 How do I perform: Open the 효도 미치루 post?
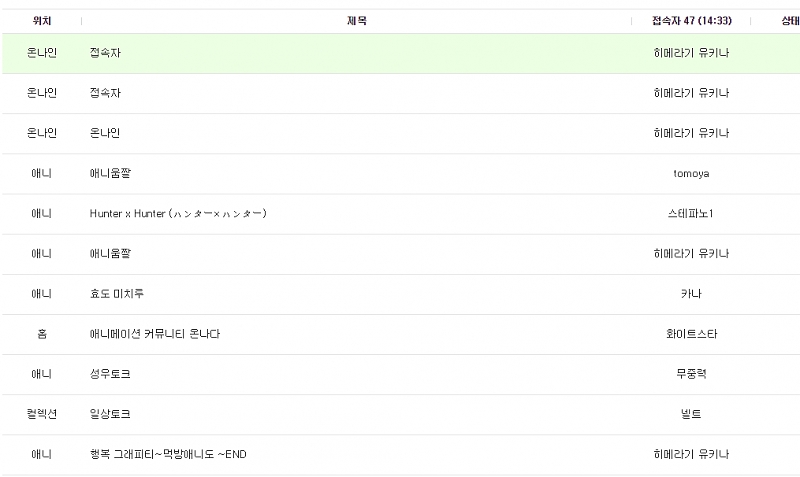(x=117, y=294)
